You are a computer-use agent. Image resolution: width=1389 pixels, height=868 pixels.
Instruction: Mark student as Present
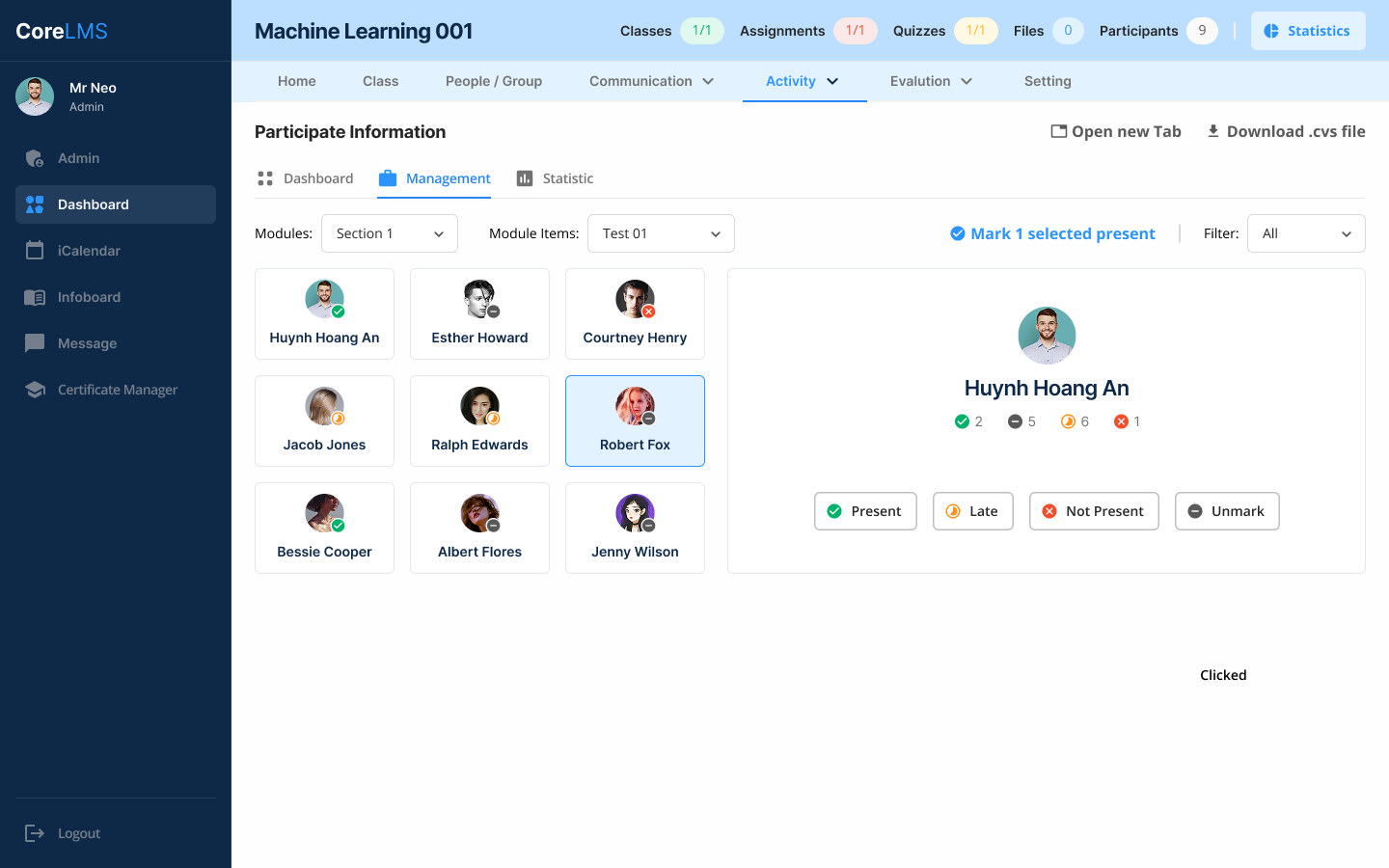865,511
